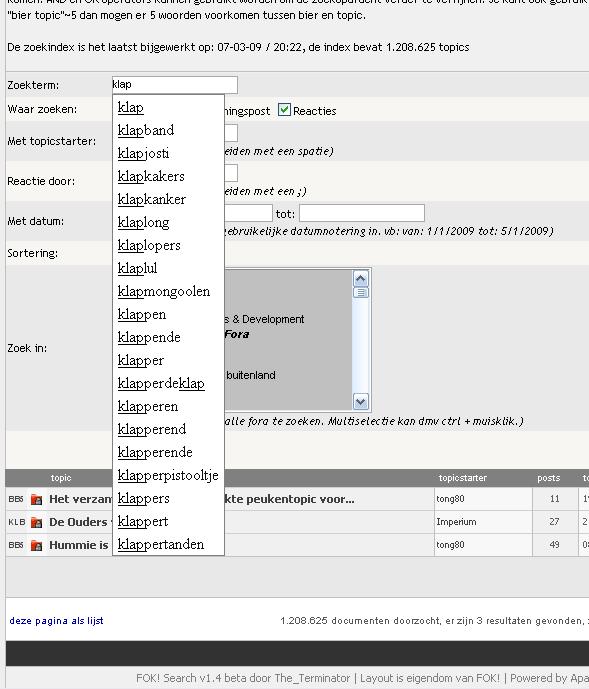Image resolution: width=589 pixels, height=689 pixels.
Task: Click 'topic' column header
Action: tap(61, 478)
